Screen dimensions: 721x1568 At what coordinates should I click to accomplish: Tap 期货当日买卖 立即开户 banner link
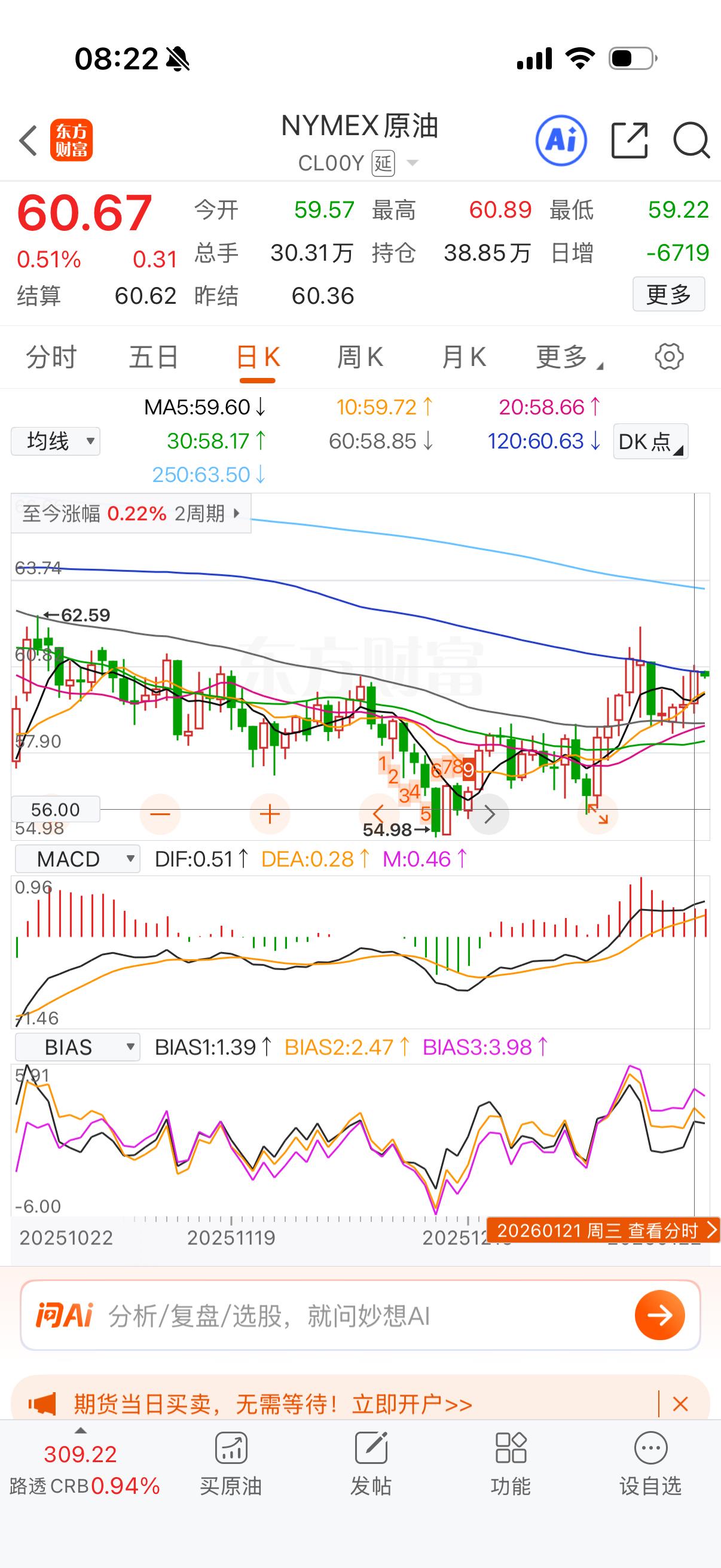pyautogui.click(x=273, y=1404)
